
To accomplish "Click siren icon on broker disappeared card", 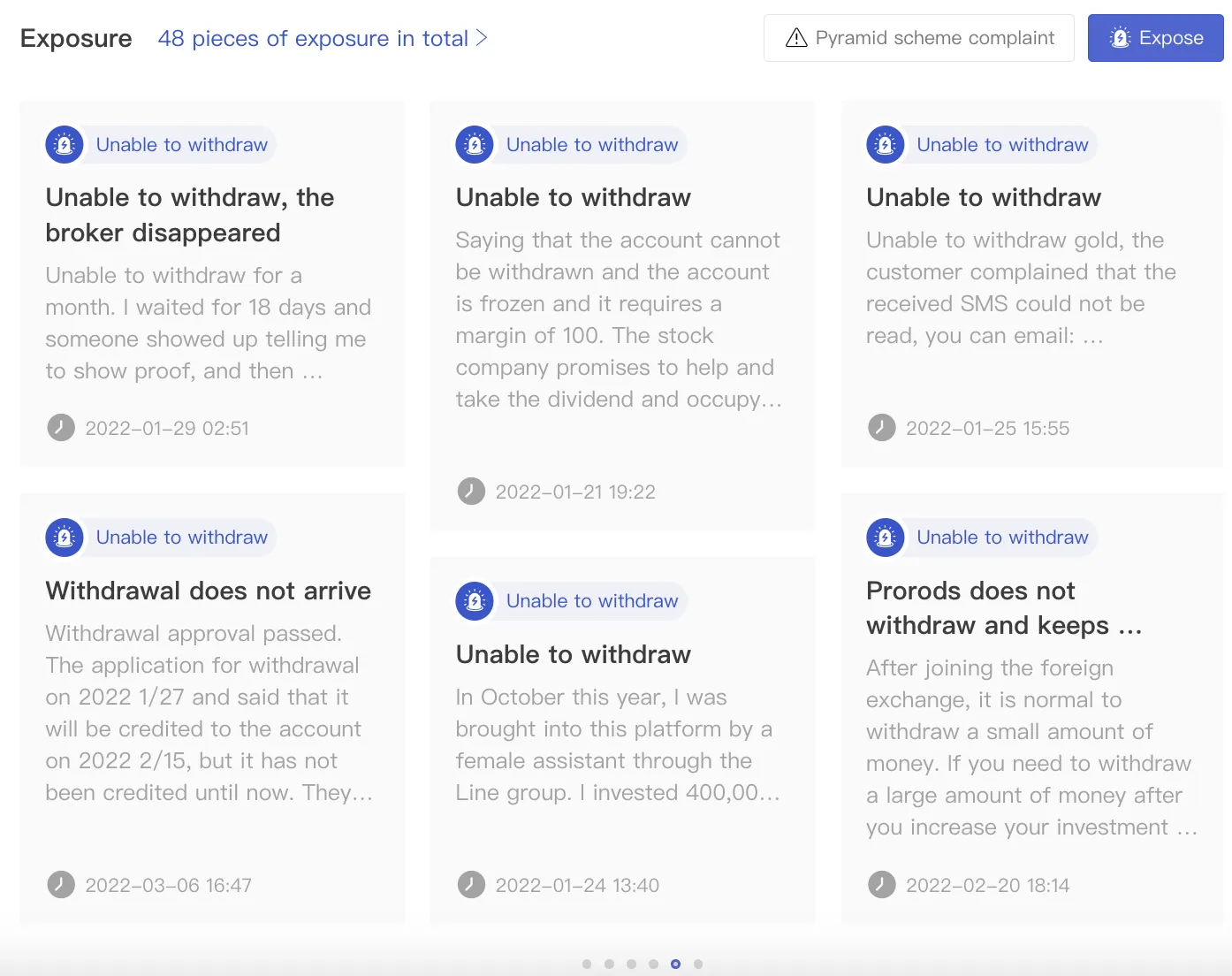I will (x=65, y=144).
